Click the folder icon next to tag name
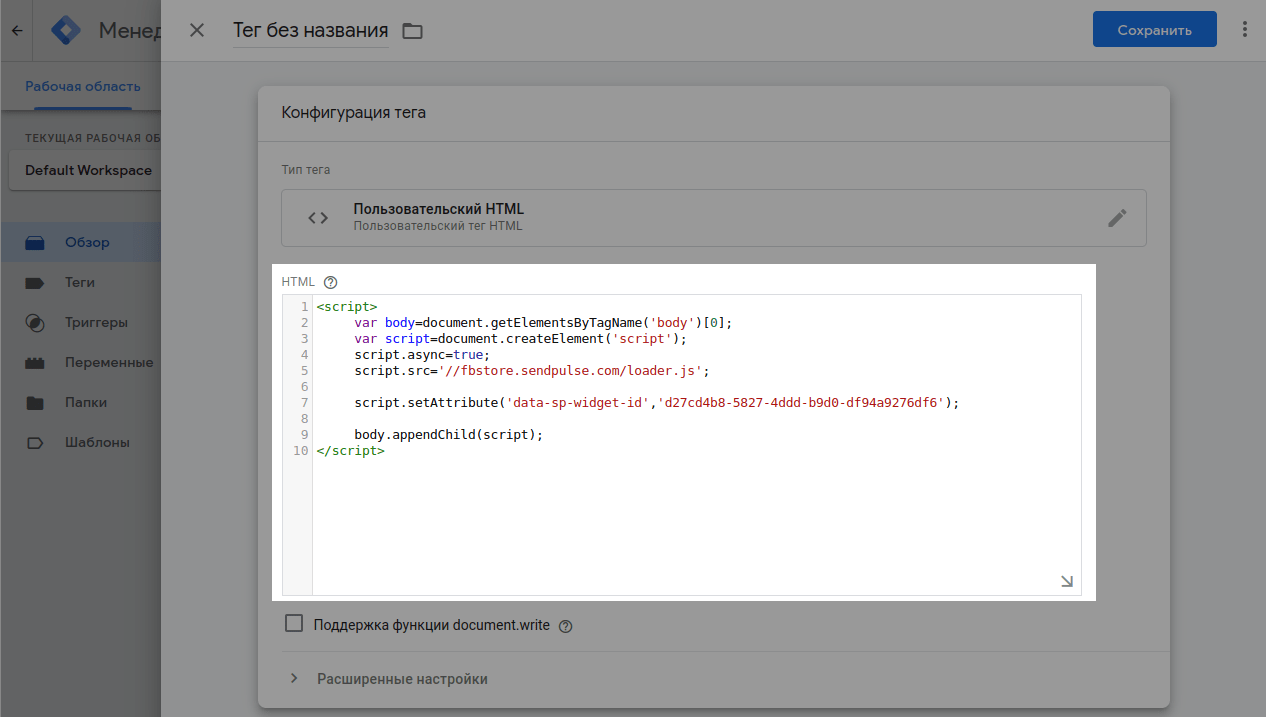 pos(412,31)
